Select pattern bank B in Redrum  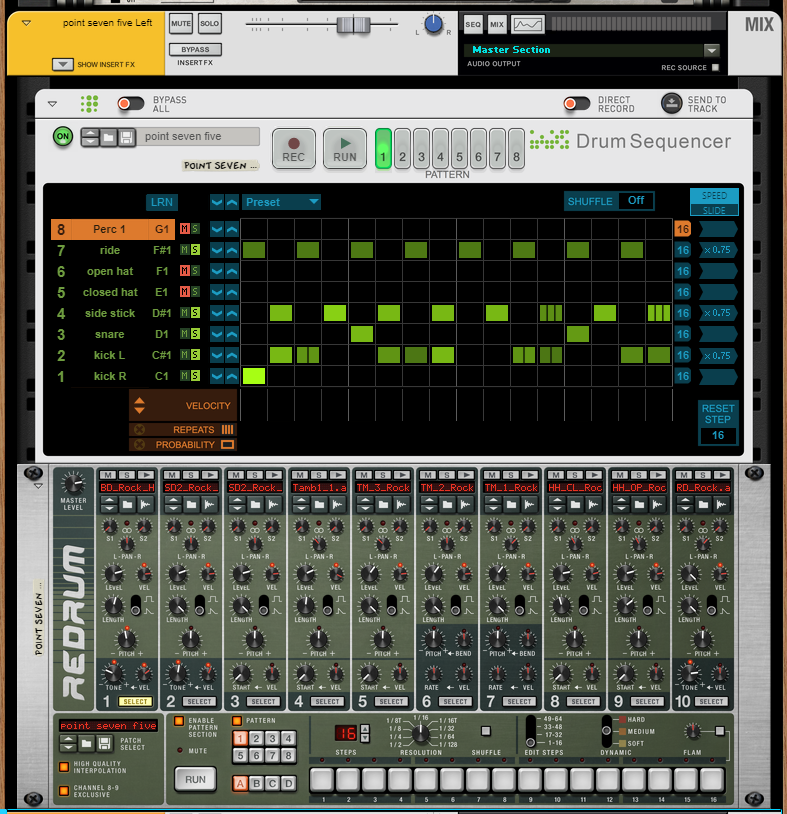coord(257,783)
